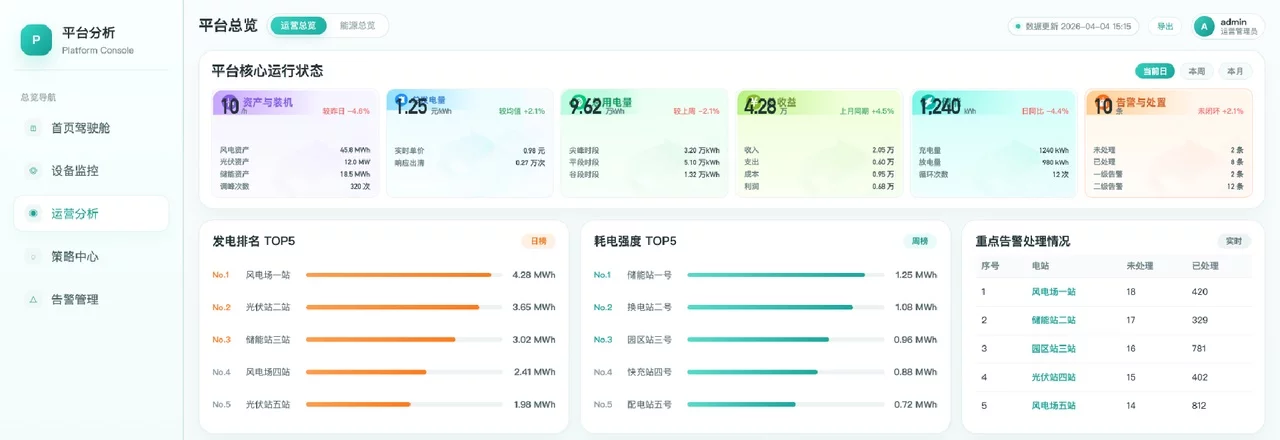
Task: Click the 运营分析 sidebar icon
Action: click(x=33, y=214)
